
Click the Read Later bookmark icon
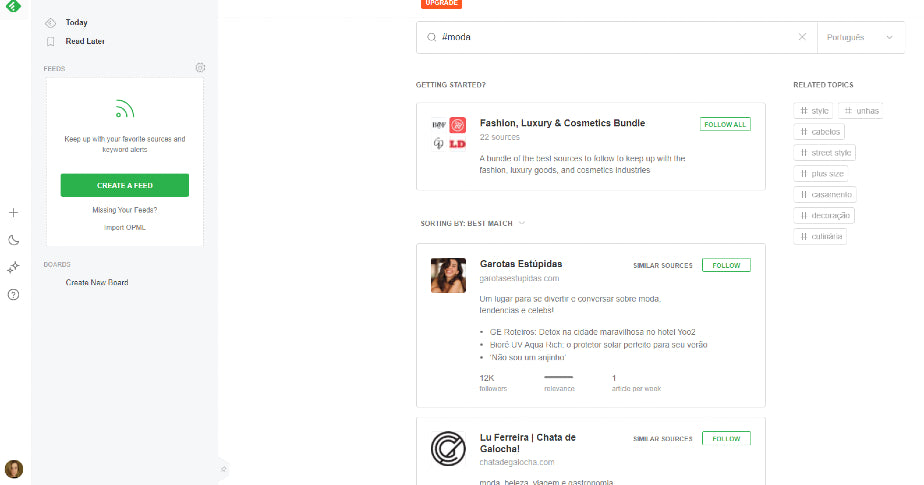(51, 41)
